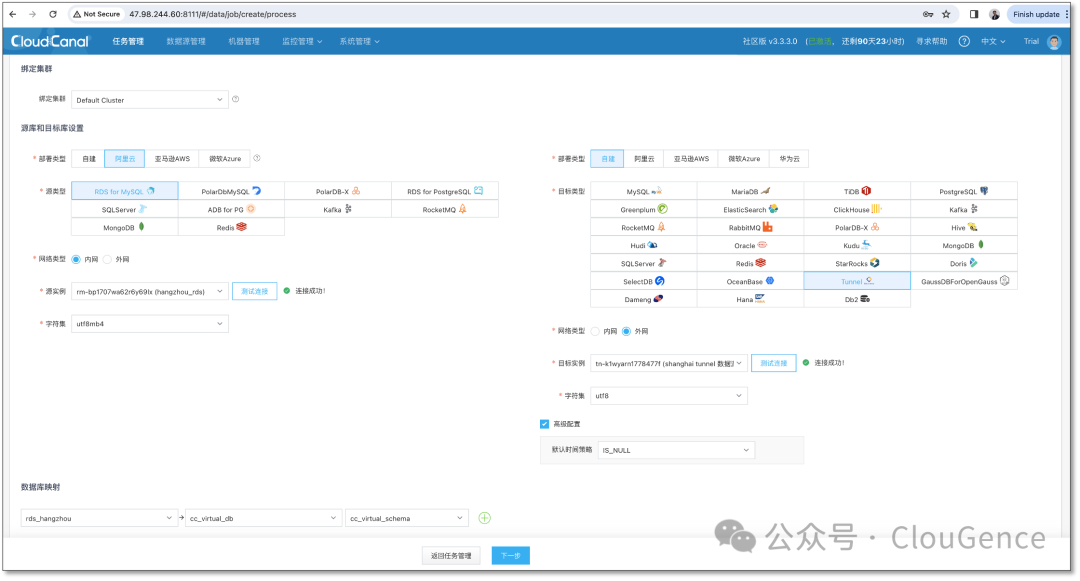
Task: Toggle the 高级配置 checkbox
Action: (x=545, y=424)
